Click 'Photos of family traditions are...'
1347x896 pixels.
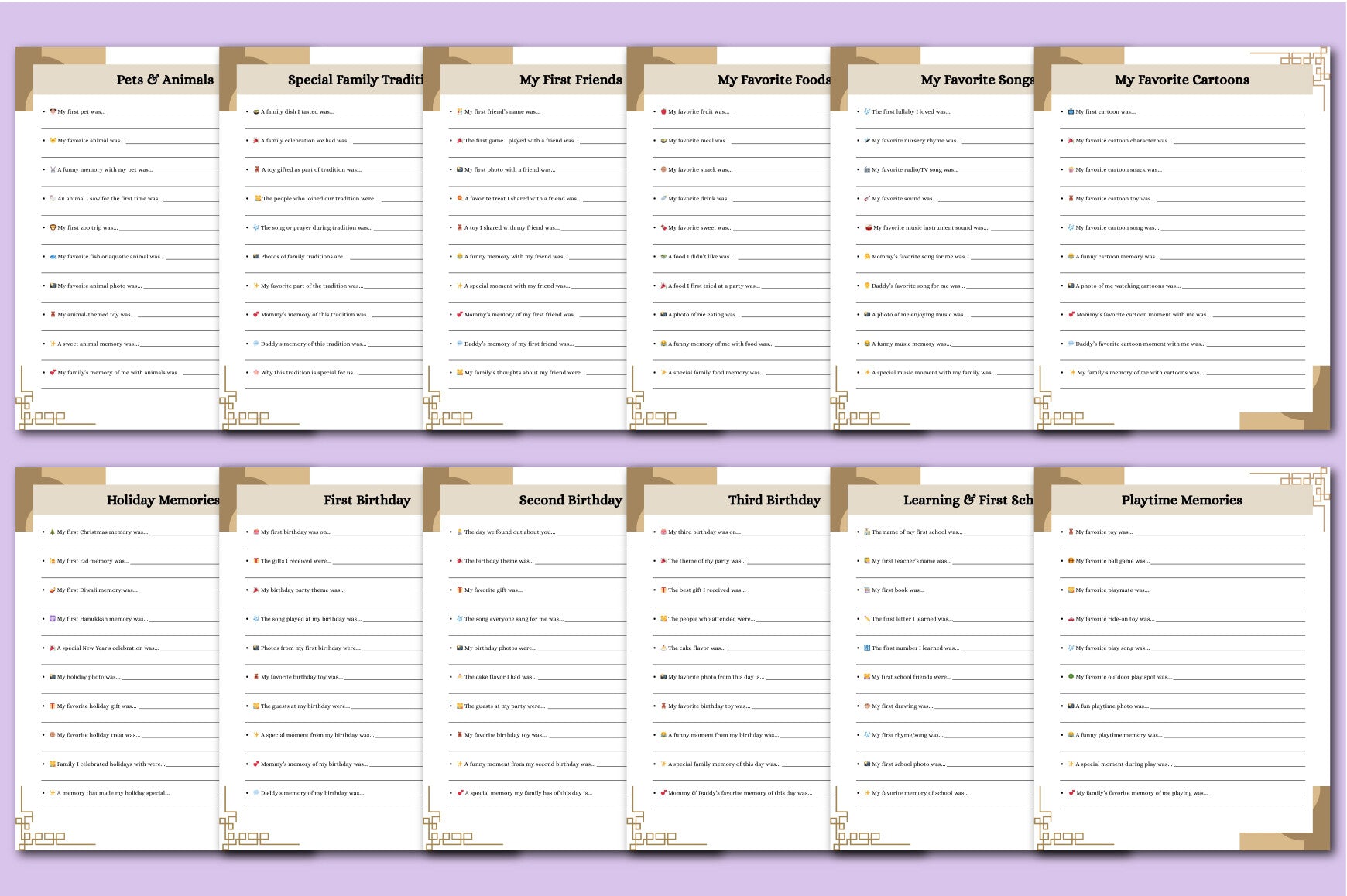click(303, 257)
